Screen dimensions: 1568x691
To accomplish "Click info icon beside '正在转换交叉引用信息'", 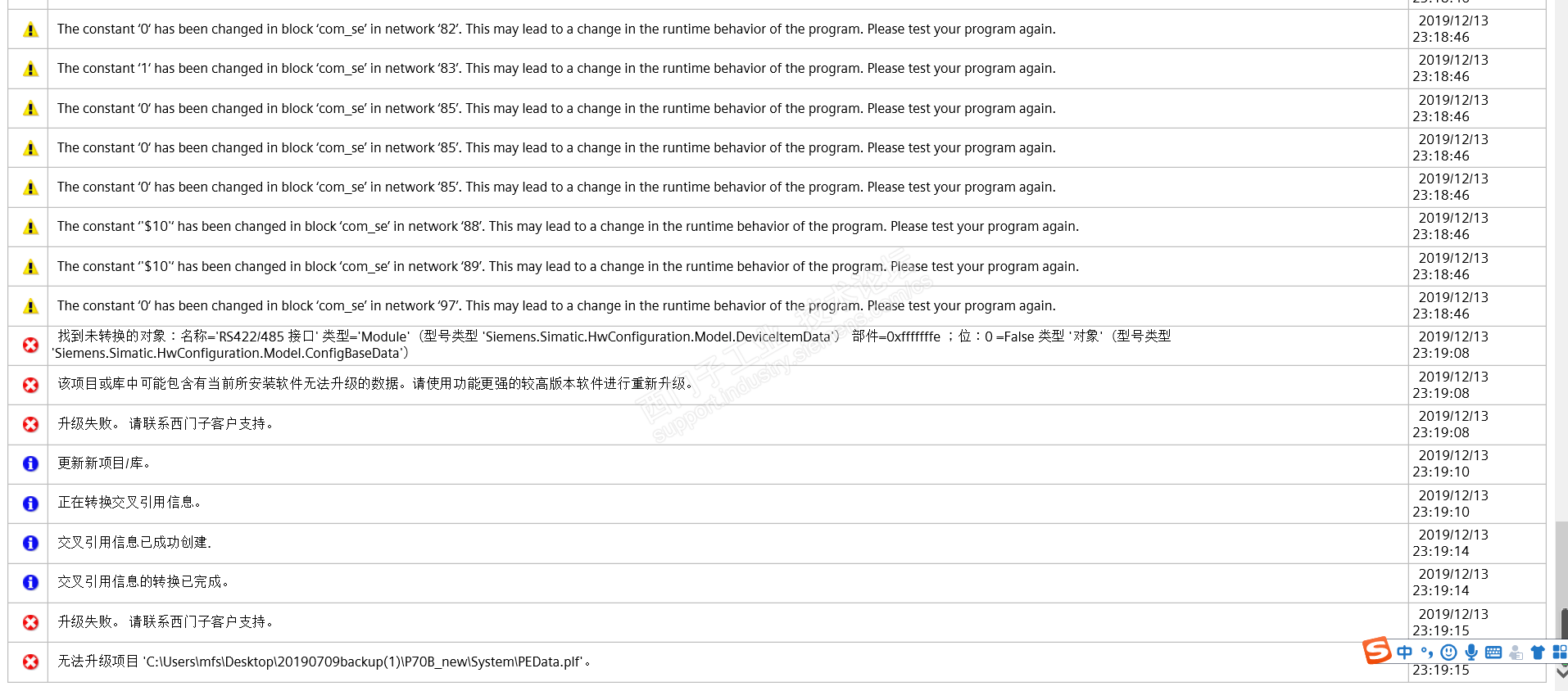I will click(30, 504).
